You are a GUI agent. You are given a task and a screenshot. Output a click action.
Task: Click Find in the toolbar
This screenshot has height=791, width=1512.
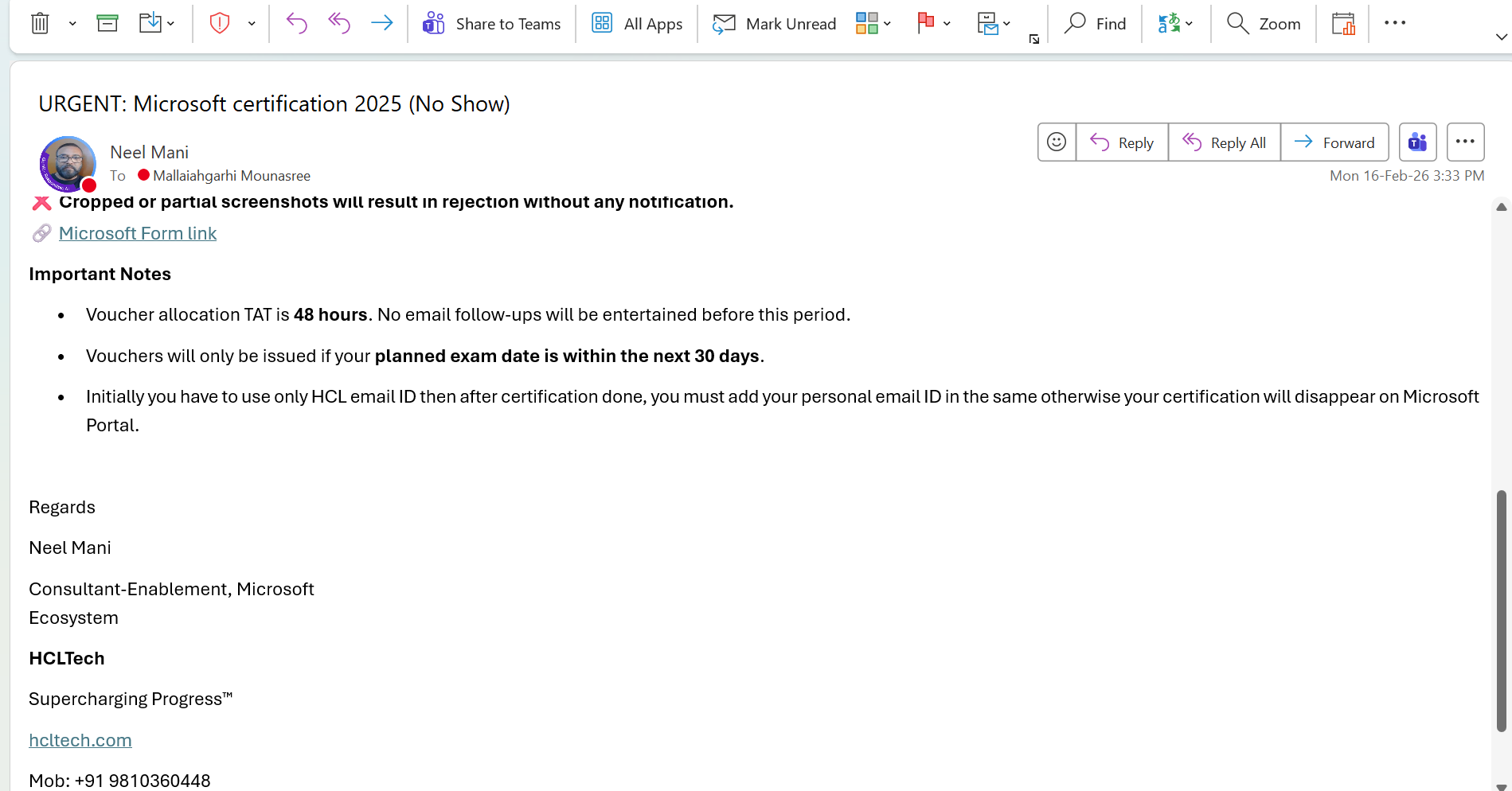1096,24
